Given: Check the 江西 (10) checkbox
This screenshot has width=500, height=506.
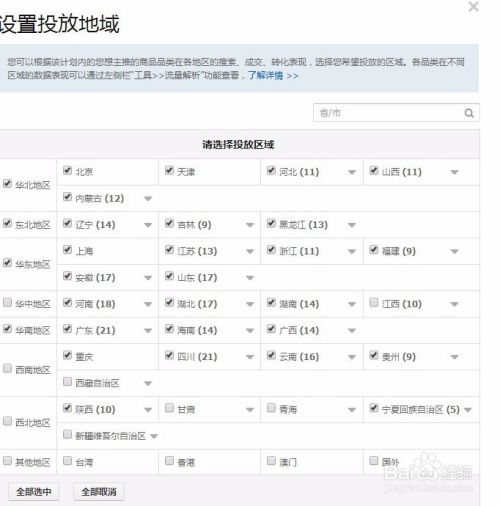Looking at the screenshot, I should [x=374, y=302].
